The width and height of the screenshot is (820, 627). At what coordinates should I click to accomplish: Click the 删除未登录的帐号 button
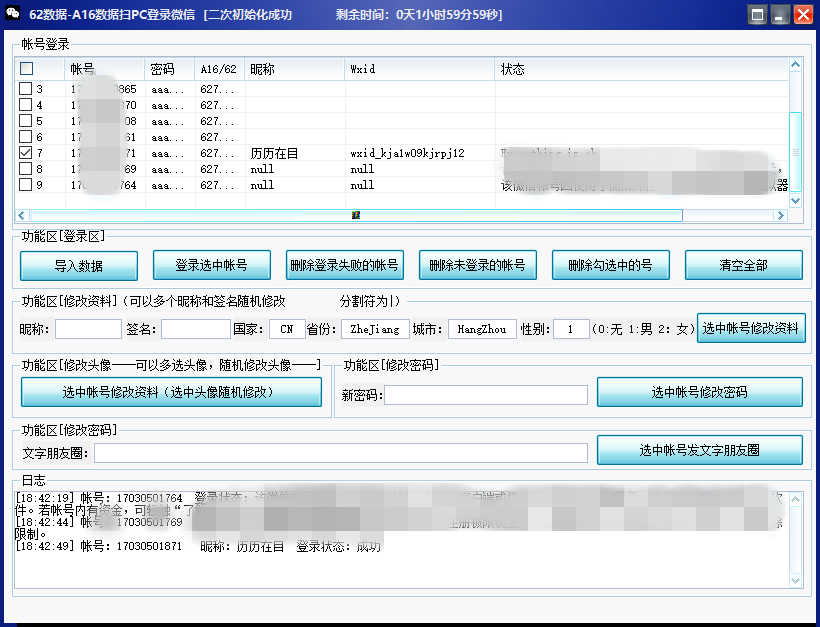(x=477, y=265)
